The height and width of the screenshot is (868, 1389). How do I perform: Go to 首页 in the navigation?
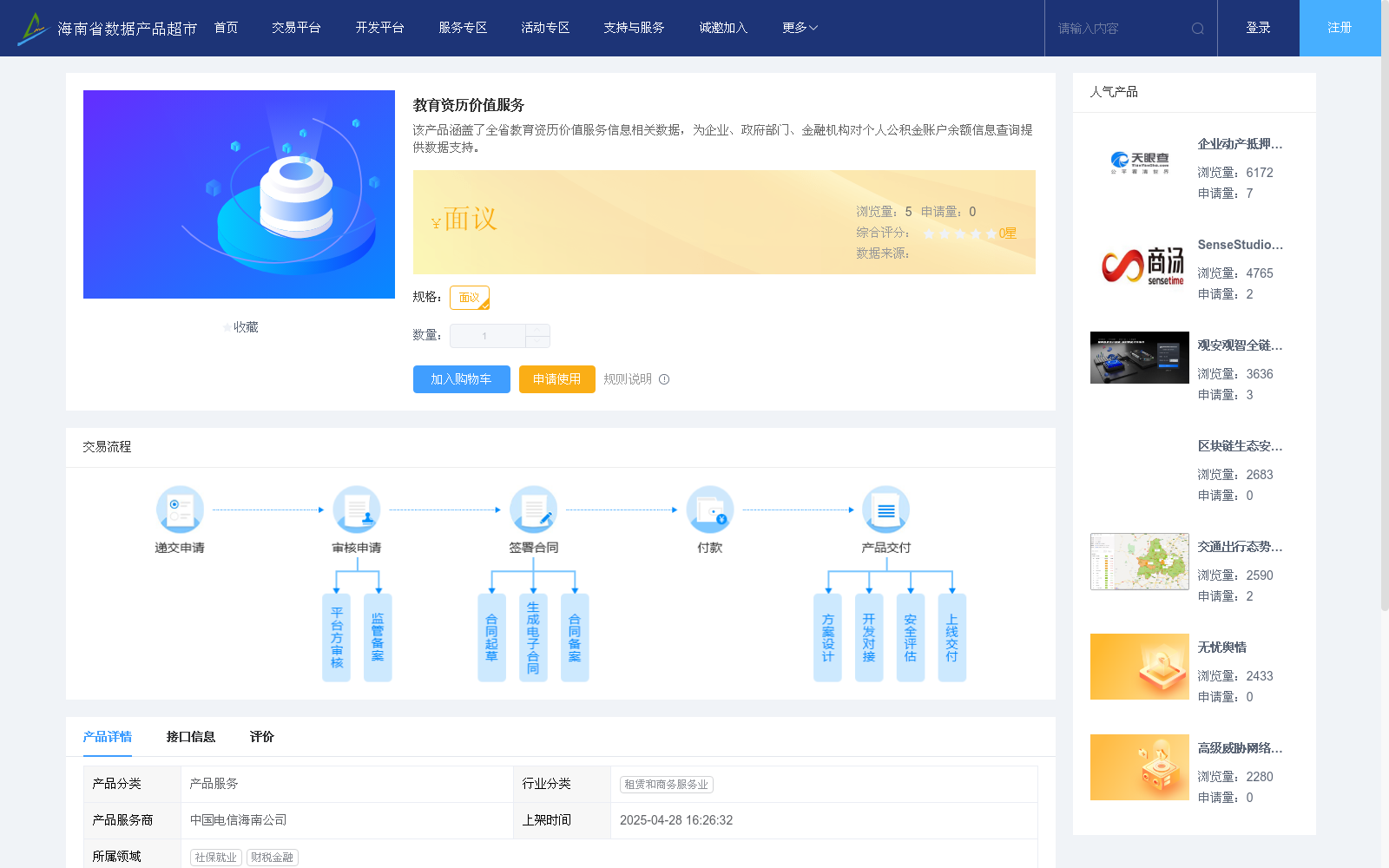(x=227, y=28)
